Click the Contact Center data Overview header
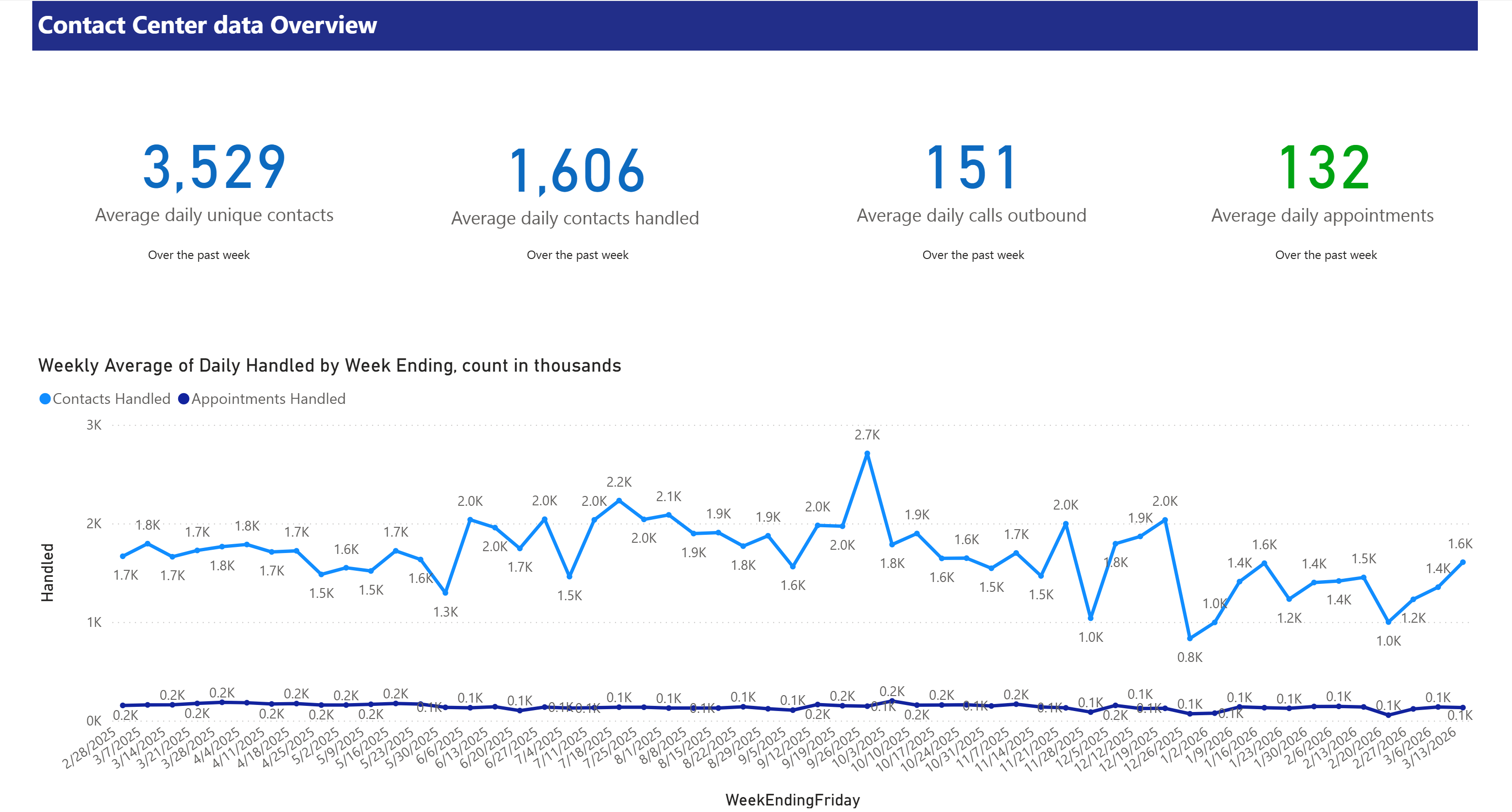This screenshot has height=812, width=1512. point(207,25)
